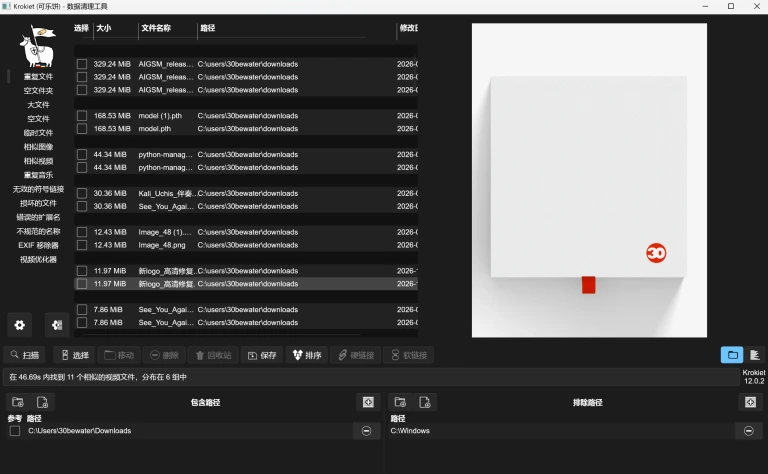
Task: Switch to 重复音乐 duplicate music tool
Action: [x=38, y=175]
